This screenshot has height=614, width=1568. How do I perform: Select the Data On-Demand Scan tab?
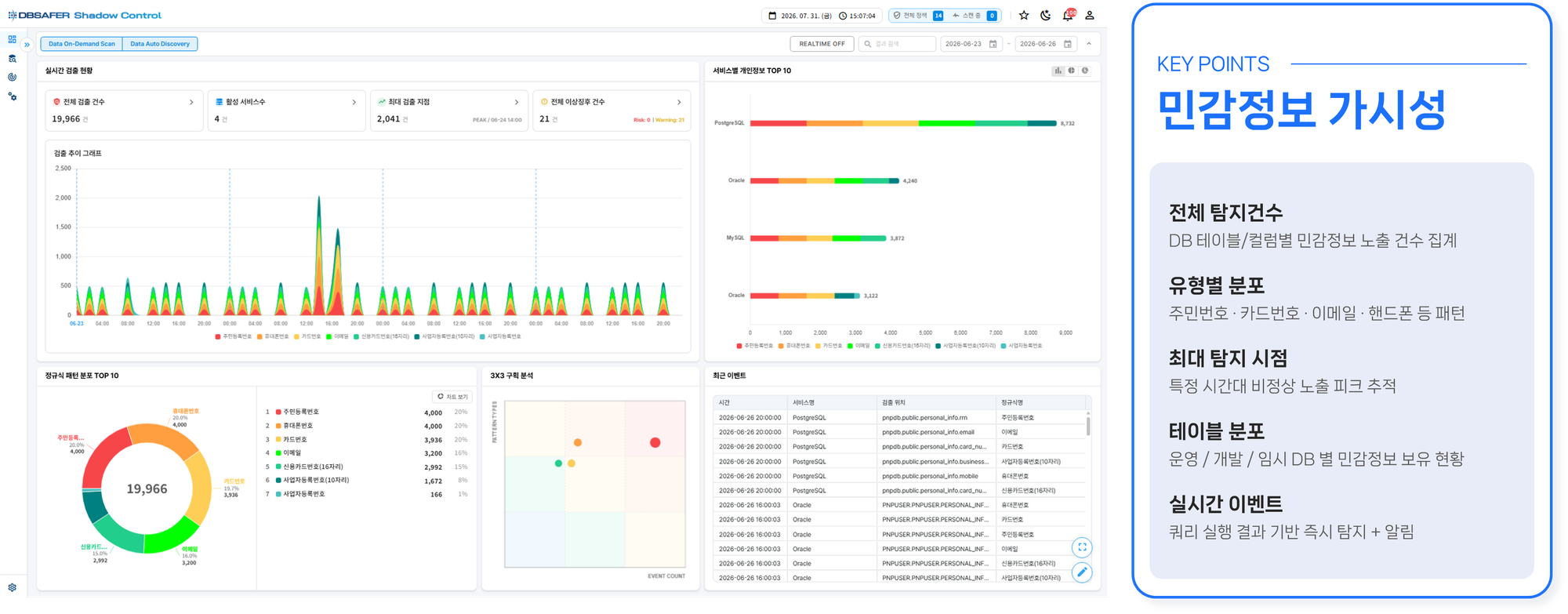click(x=82, y=44)
